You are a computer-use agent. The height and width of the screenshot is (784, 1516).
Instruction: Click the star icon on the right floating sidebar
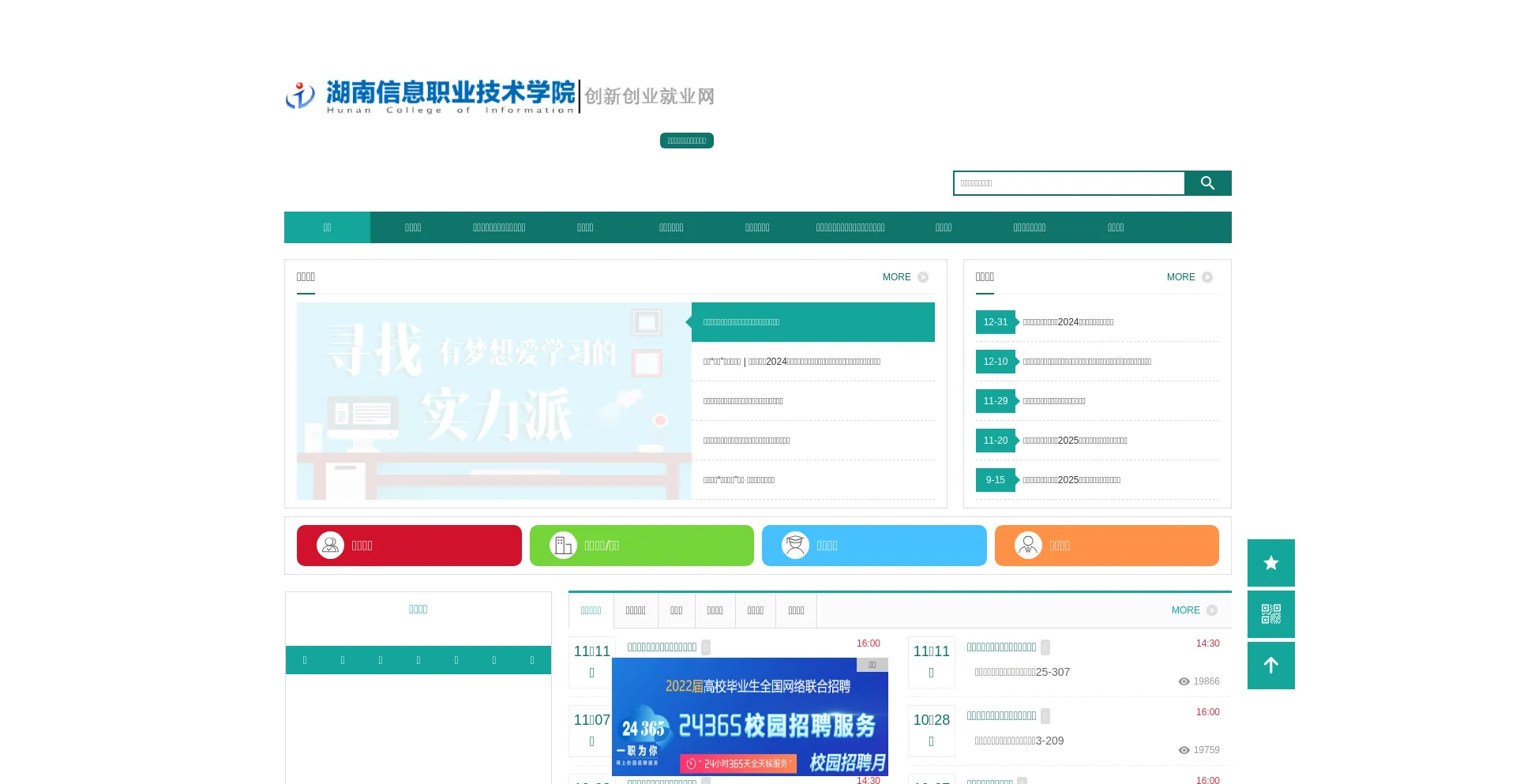pyautogui.click(x=1270, y=562)
